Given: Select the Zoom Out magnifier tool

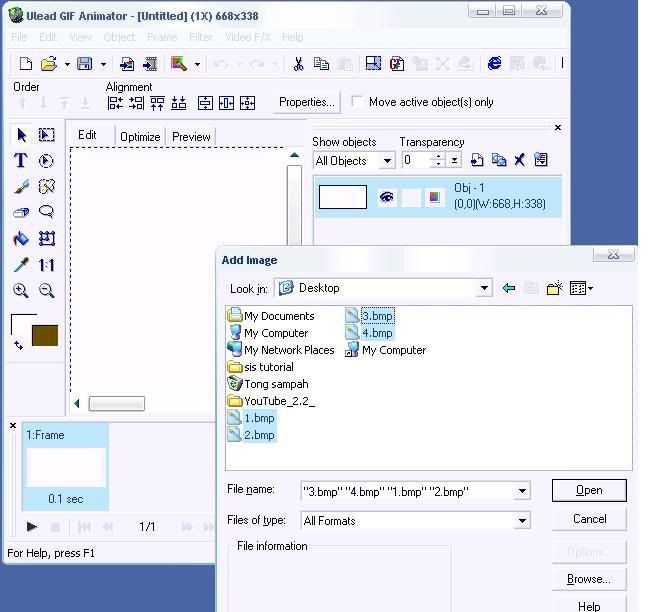Looking at the screenshot, I should pos(46,290).
